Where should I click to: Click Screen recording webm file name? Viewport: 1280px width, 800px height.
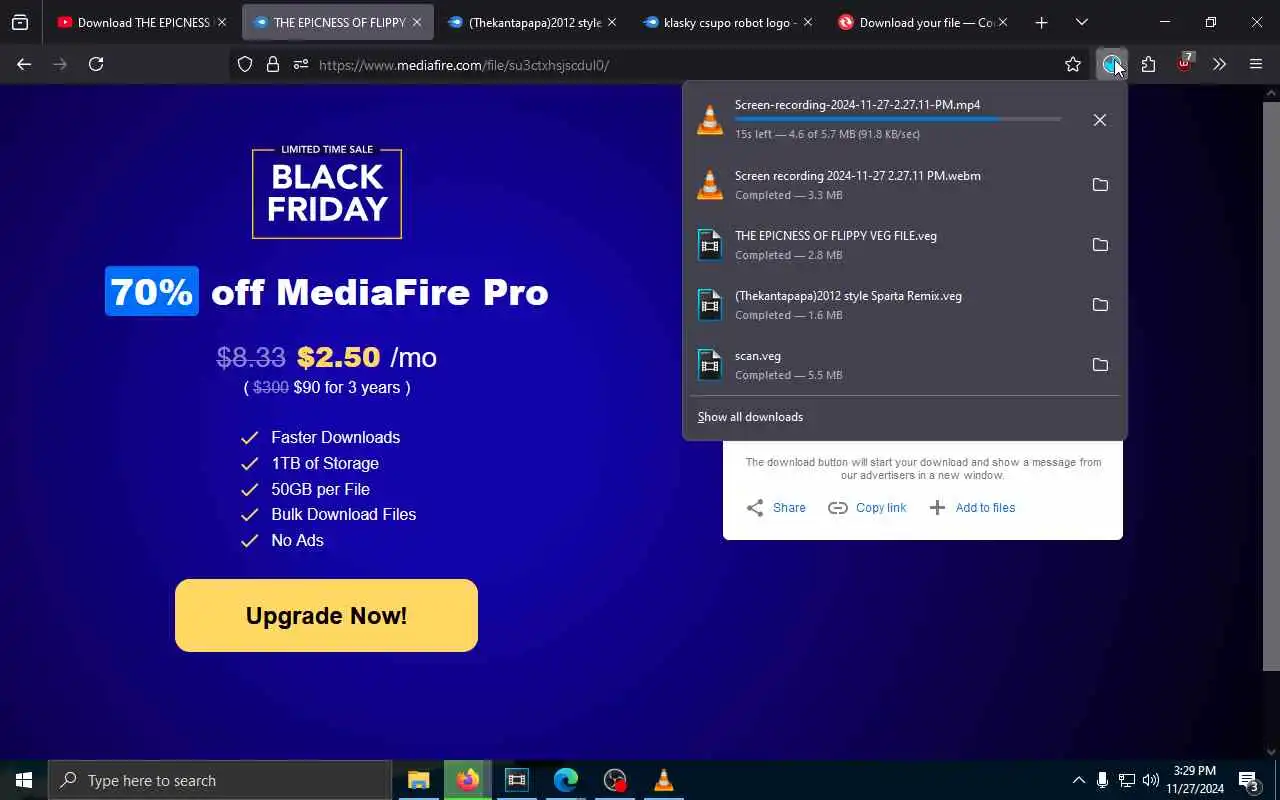click(x=858, y=176)
